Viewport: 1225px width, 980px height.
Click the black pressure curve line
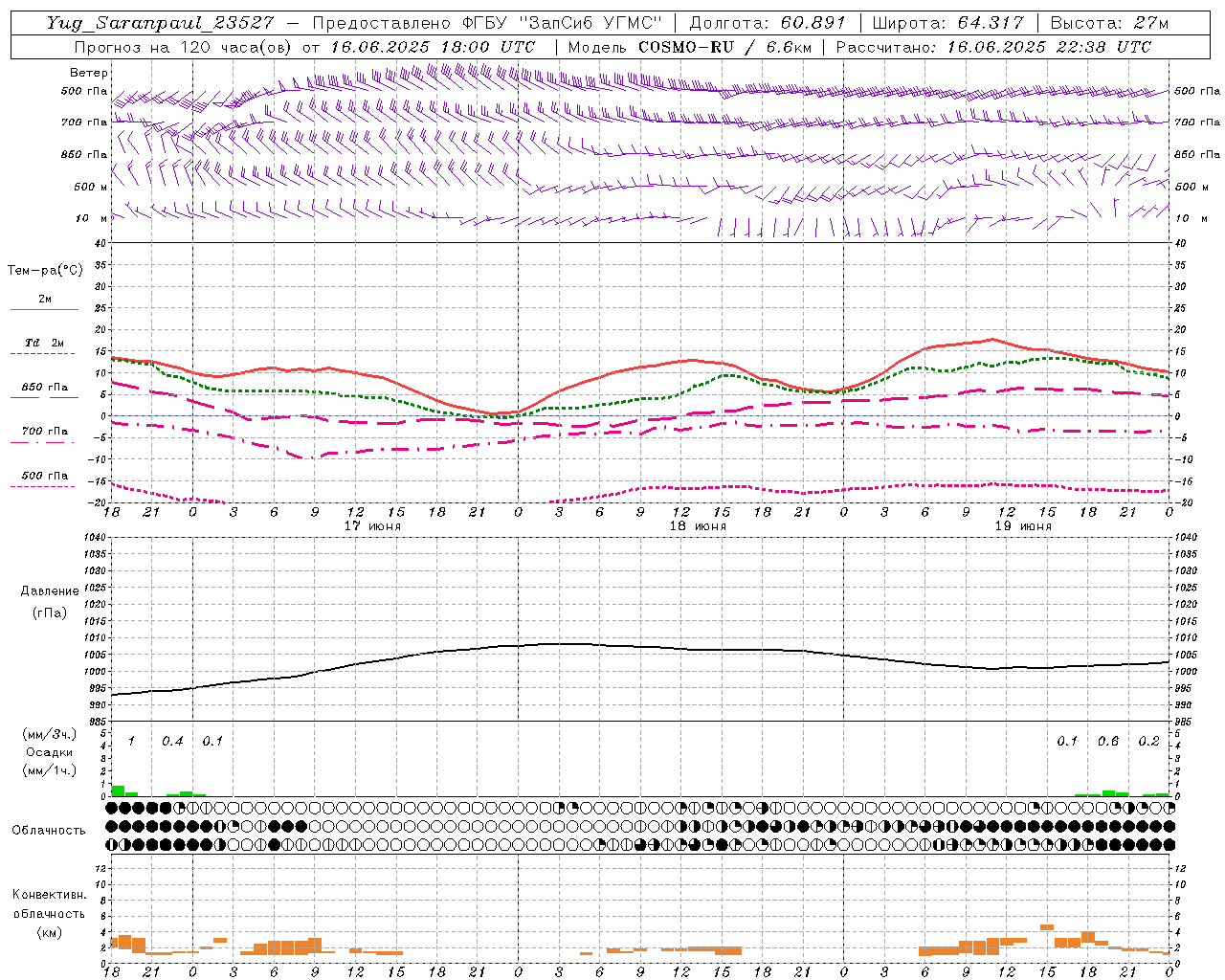(641, 646)
